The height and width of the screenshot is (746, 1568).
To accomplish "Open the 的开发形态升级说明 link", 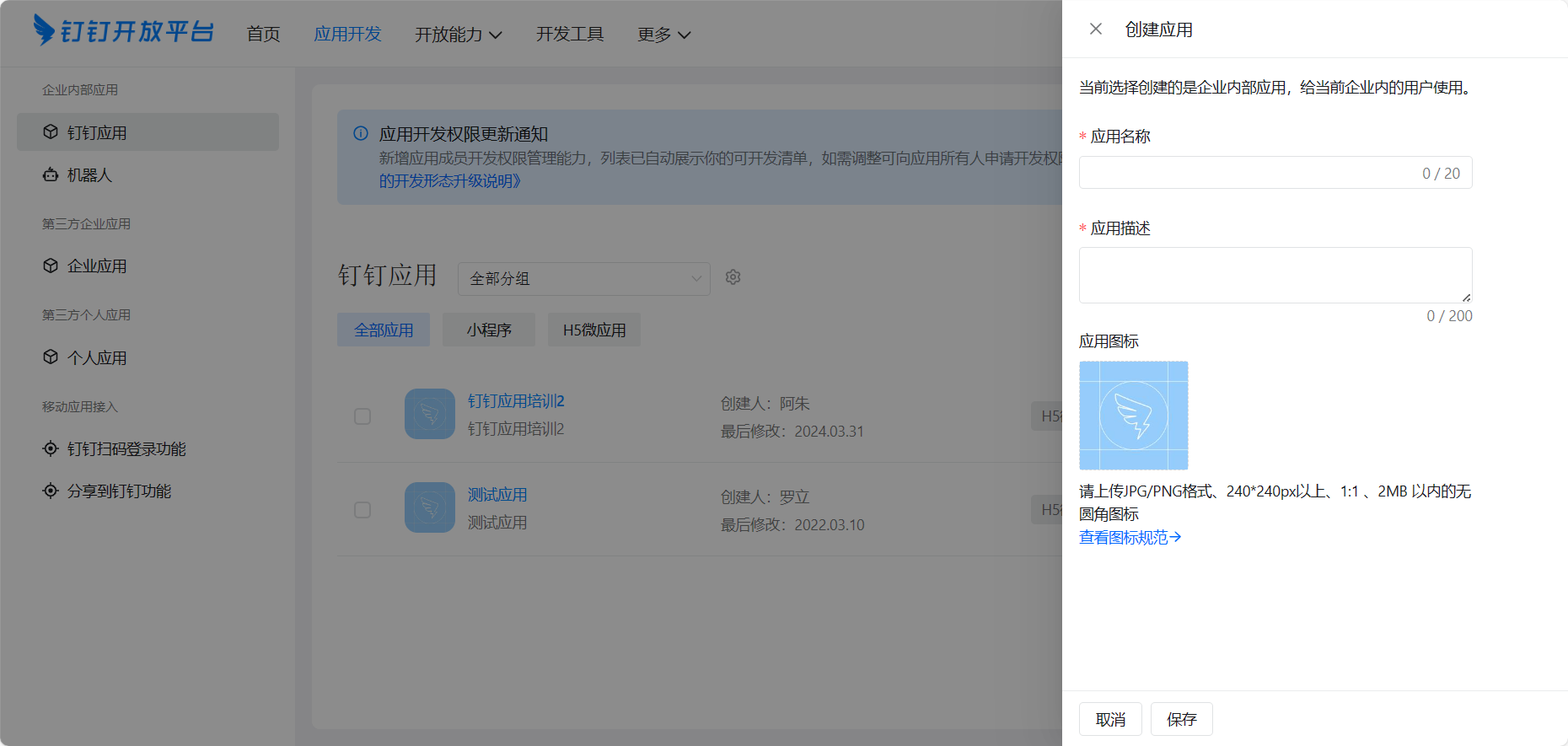I will pyautogui.click(x=450, y=180).
